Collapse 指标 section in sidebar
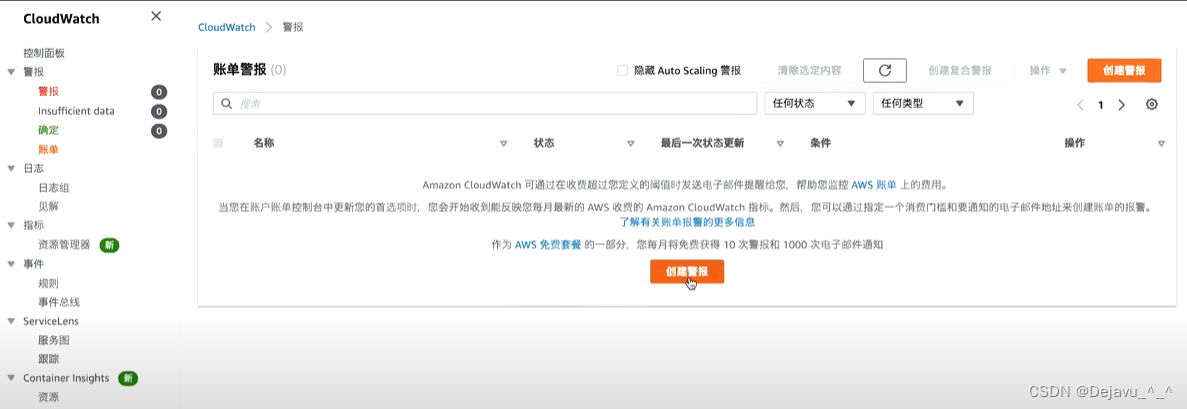Screen dimensions: 1187x409 coord(11,225)
